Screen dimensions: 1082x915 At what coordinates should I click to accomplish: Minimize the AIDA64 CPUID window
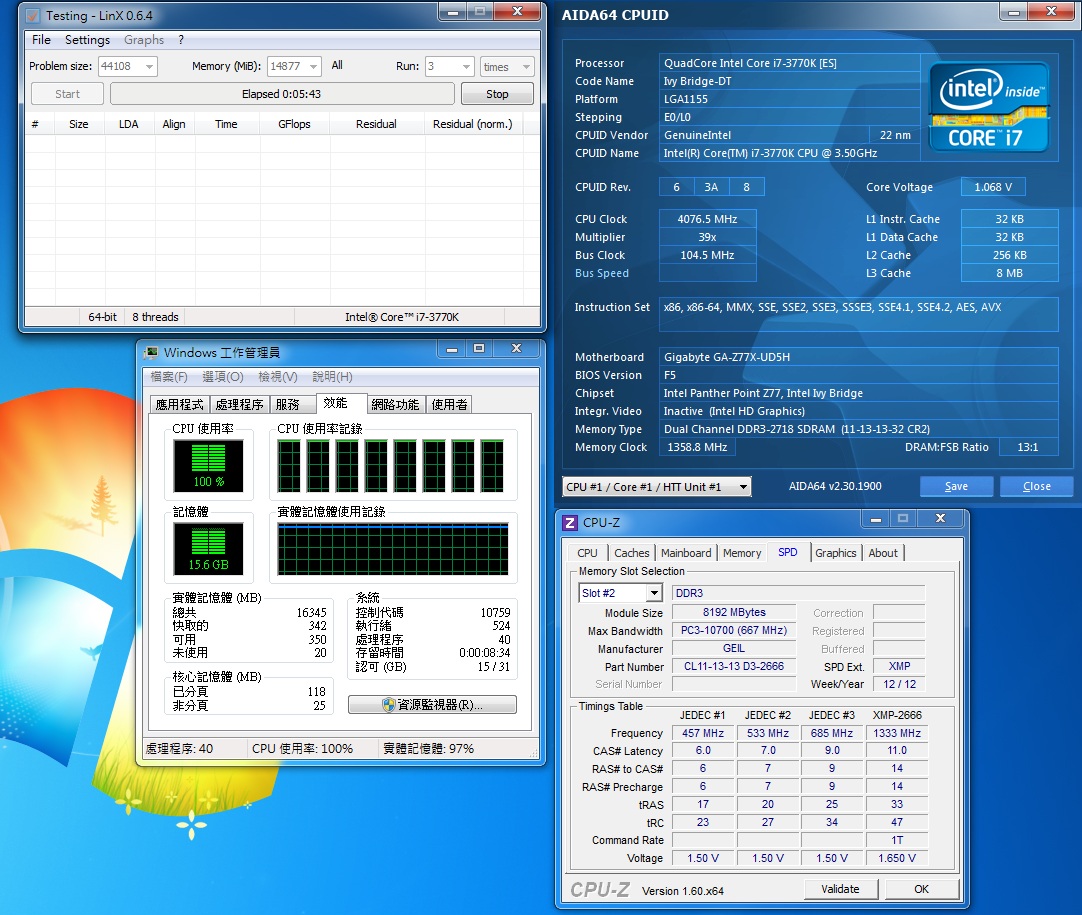pyautogui.click(x=1014, y=12)
